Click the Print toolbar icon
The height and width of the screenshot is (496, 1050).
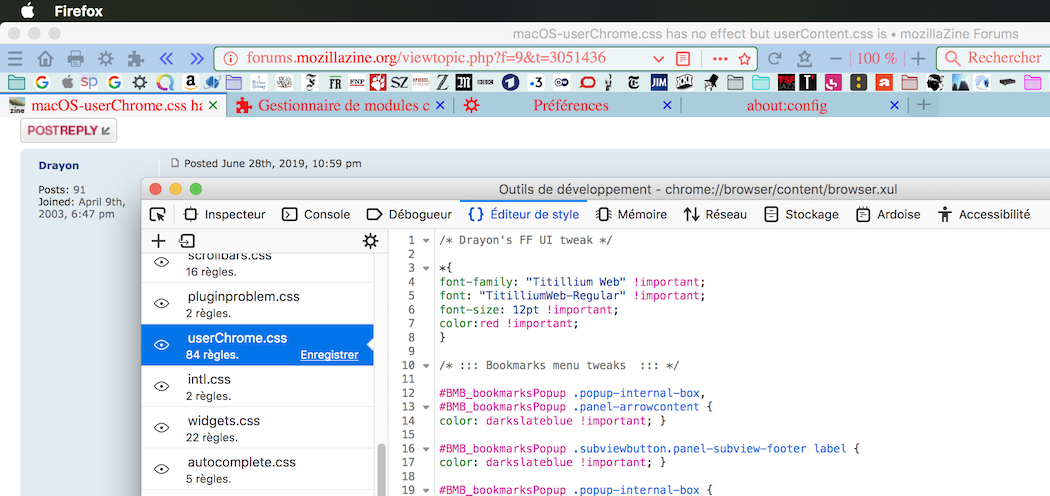point(76,58)
